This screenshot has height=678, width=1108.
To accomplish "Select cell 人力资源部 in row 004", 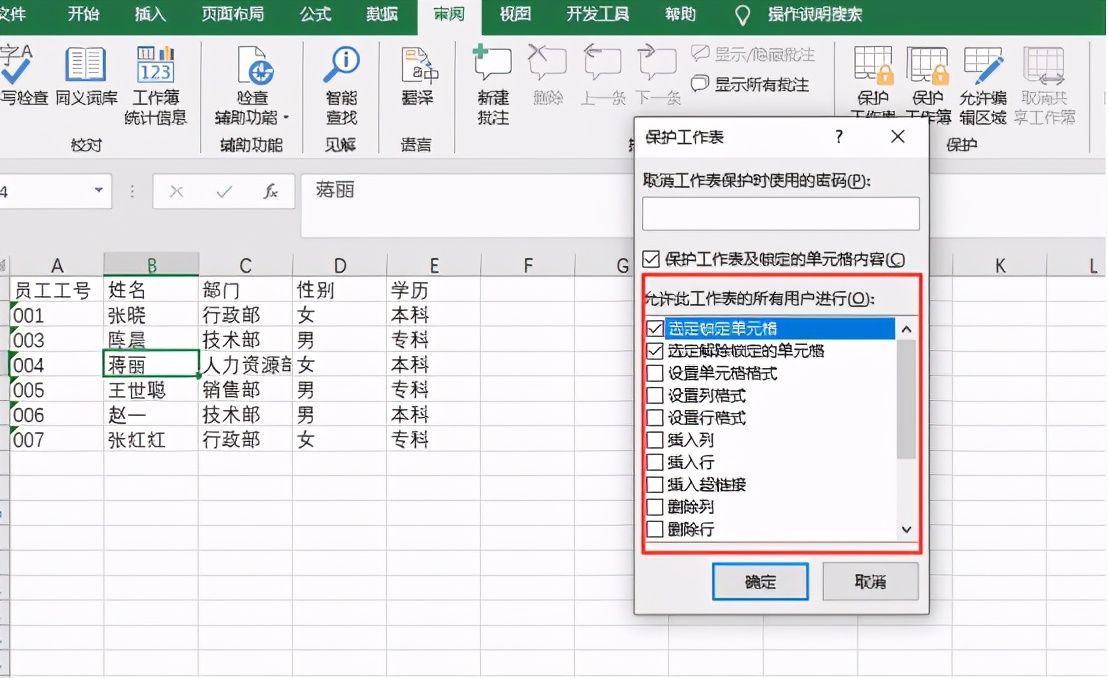I will [245, 365].
